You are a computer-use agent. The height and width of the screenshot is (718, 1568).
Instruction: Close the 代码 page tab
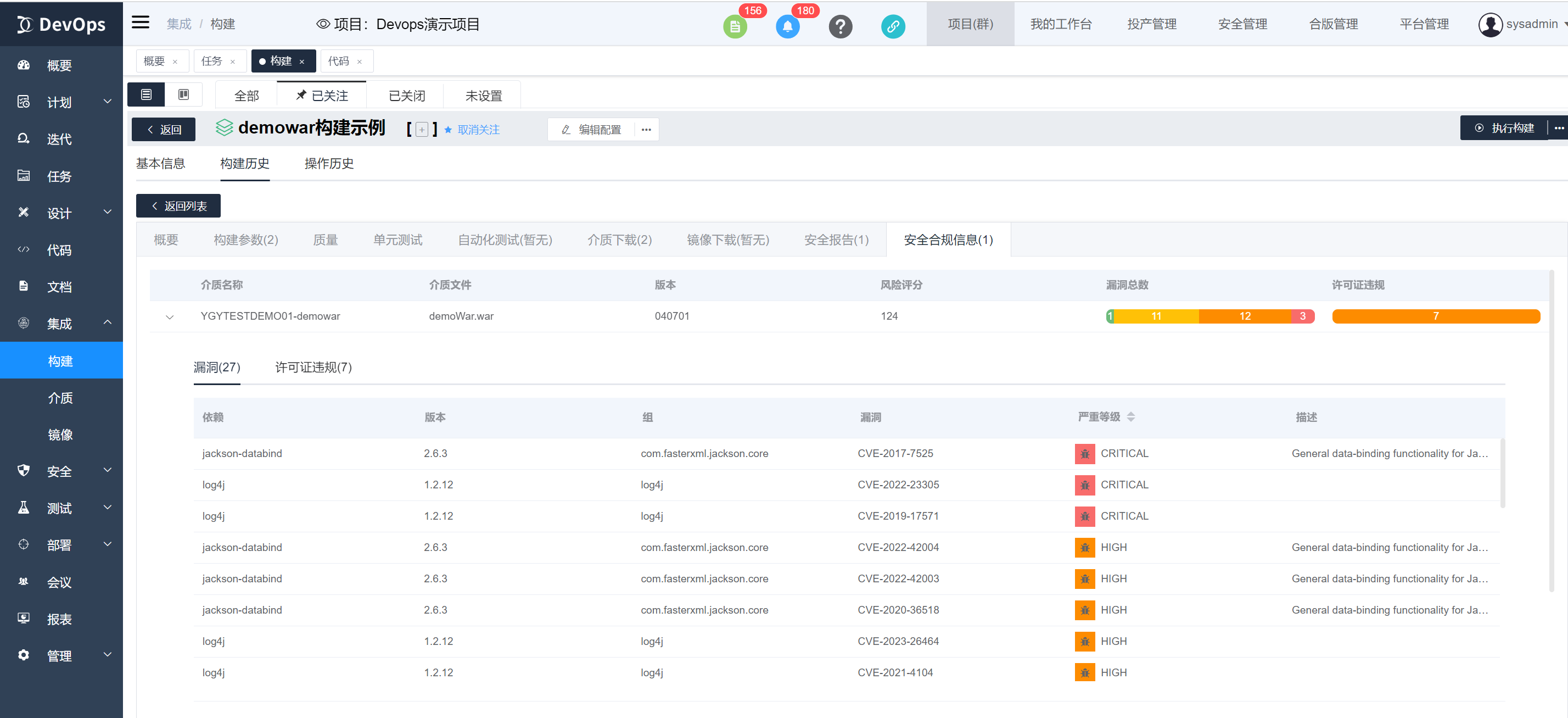click(x=359, y=62)
